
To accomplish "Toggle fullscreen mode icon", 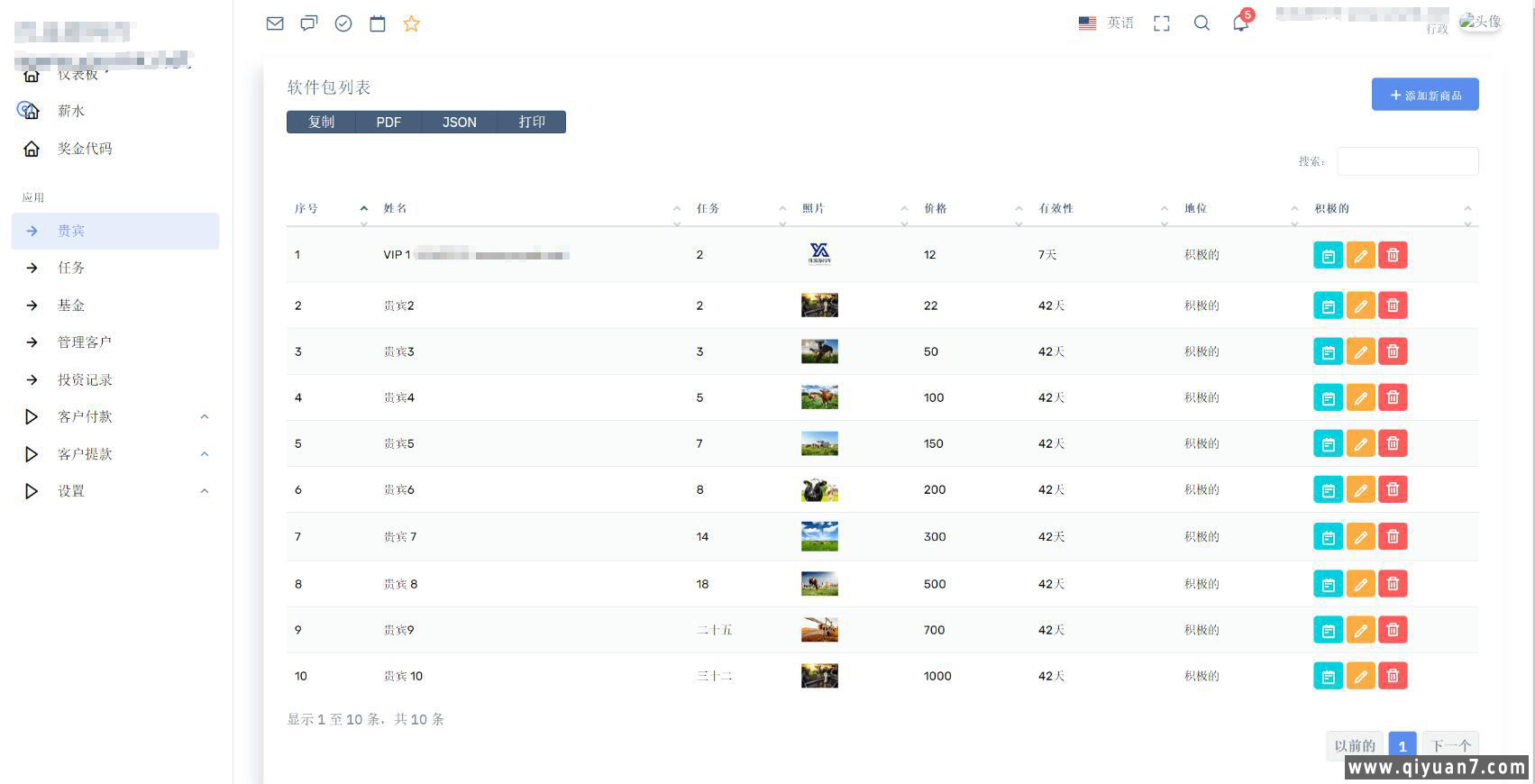I will pyautogui.click(x=1162, y=23).
